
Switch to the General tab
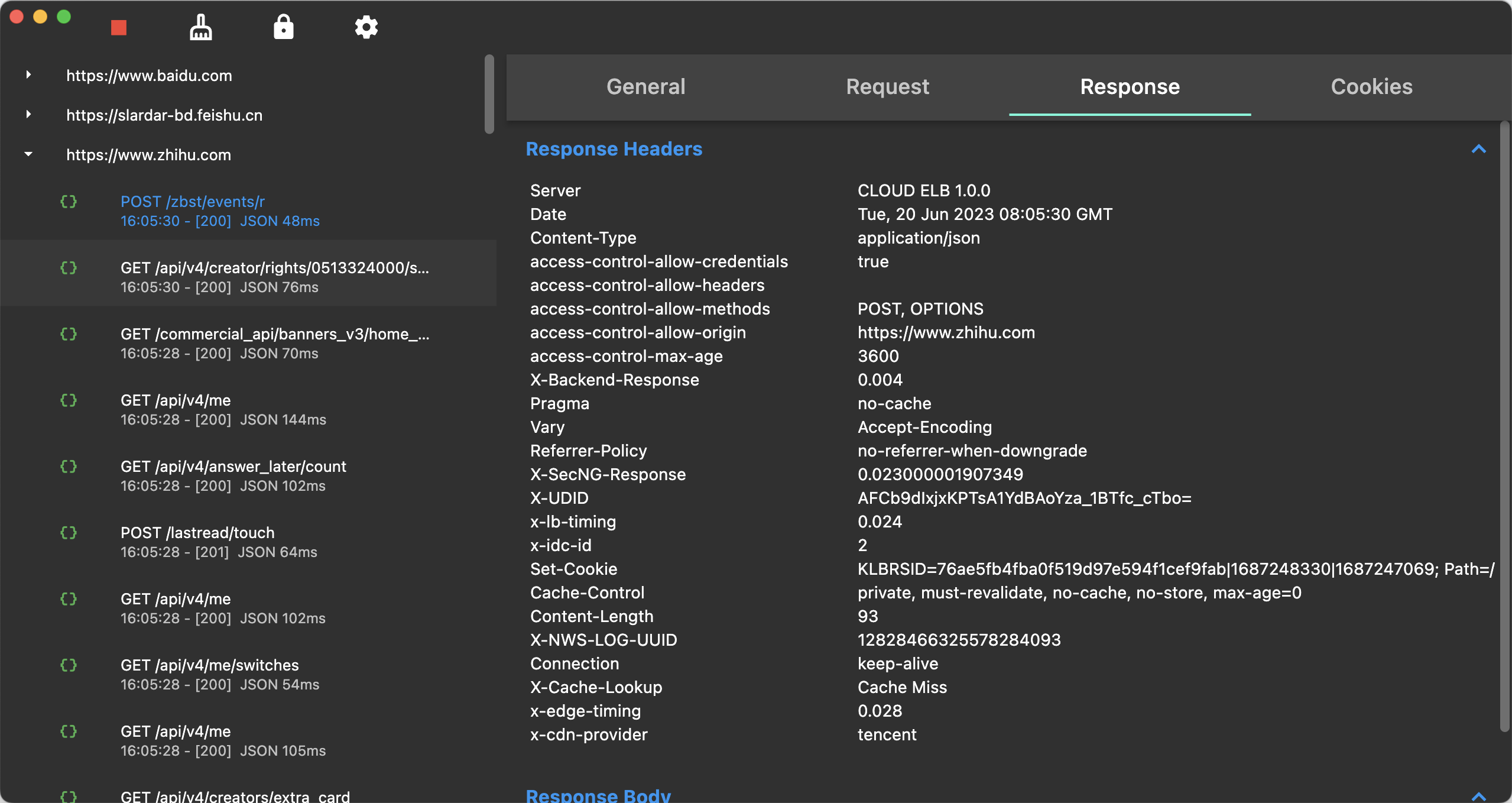tap(645, 87)
